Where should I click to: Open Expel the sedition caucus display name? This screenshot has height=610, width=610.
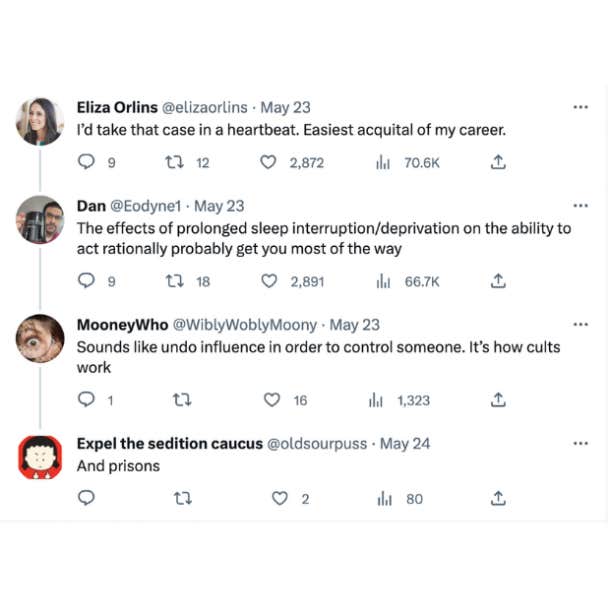(x=170, y=443)
